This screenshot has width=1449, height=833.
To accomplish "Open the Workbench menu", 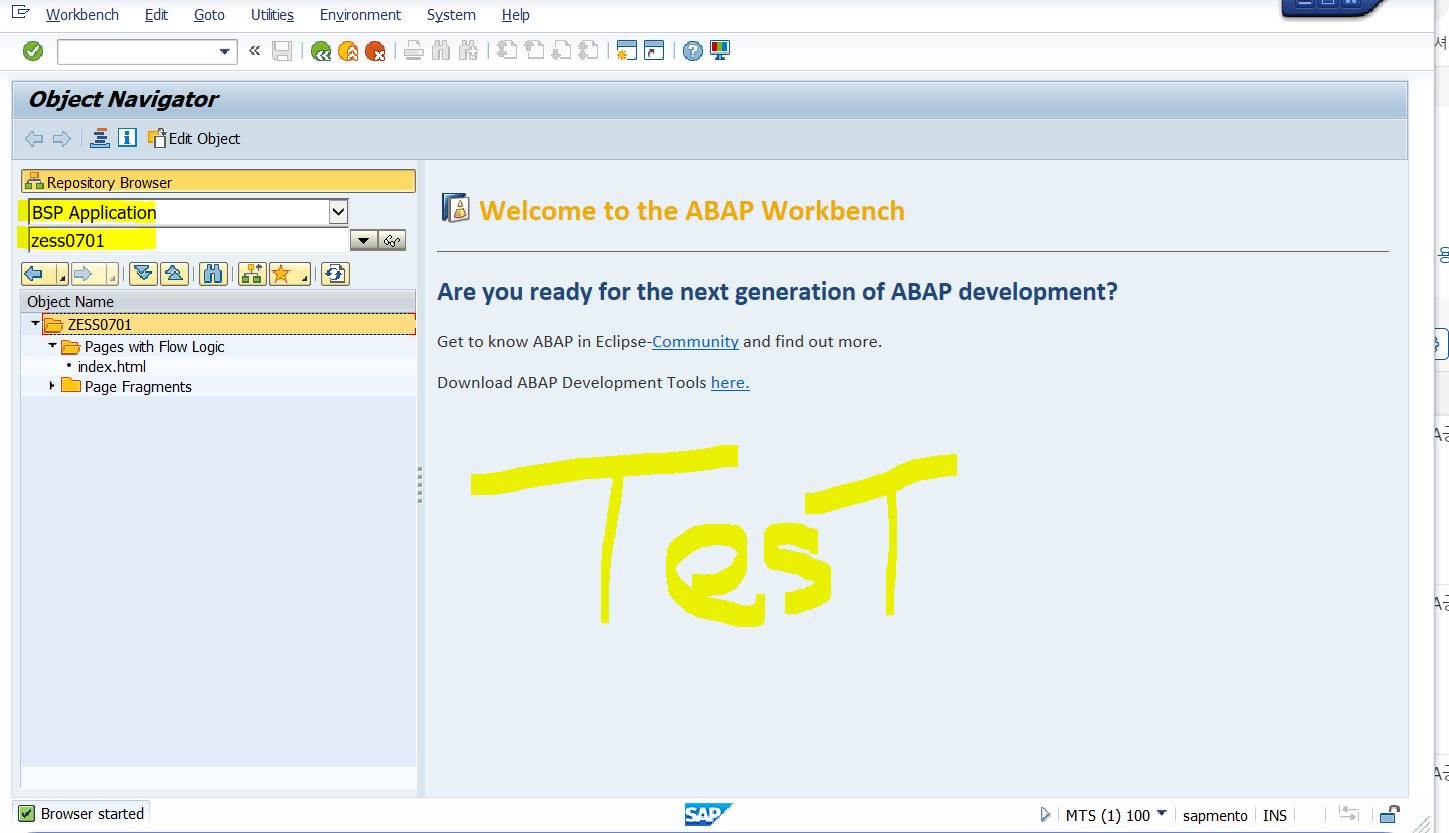I will pos(82,15).
